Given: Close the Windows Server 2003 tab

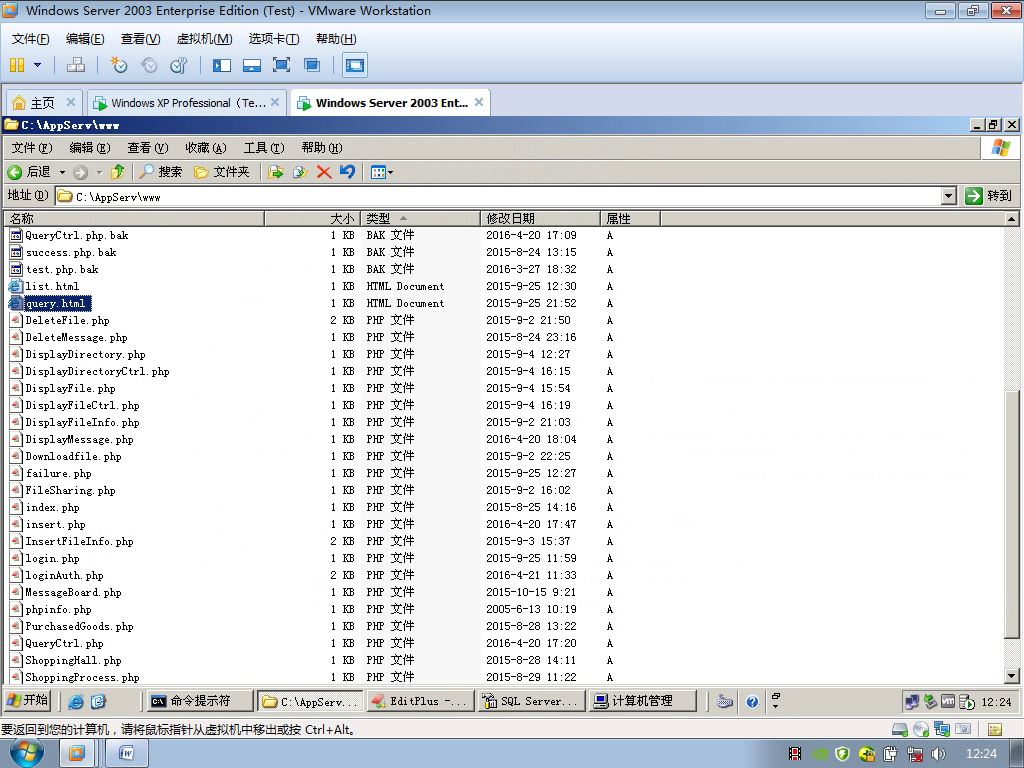Looking at the screenshot, I should click(479, 102).
